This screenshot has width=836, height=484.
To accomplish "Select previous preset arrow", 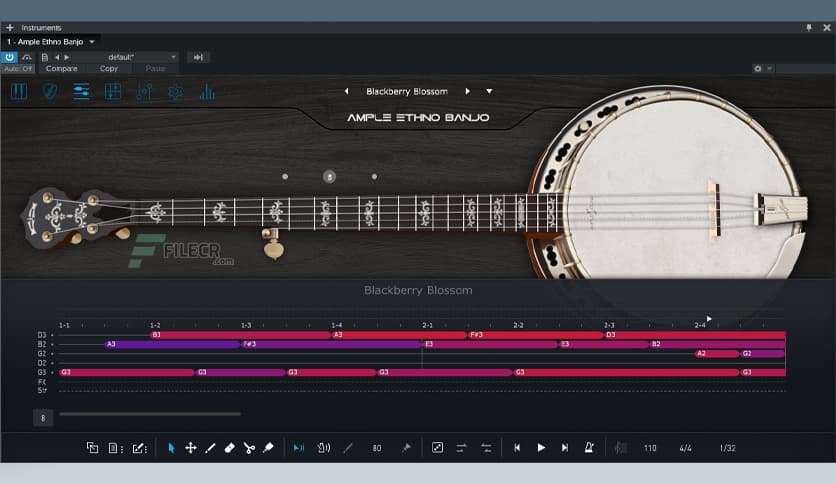I will [x=57, y=57].
